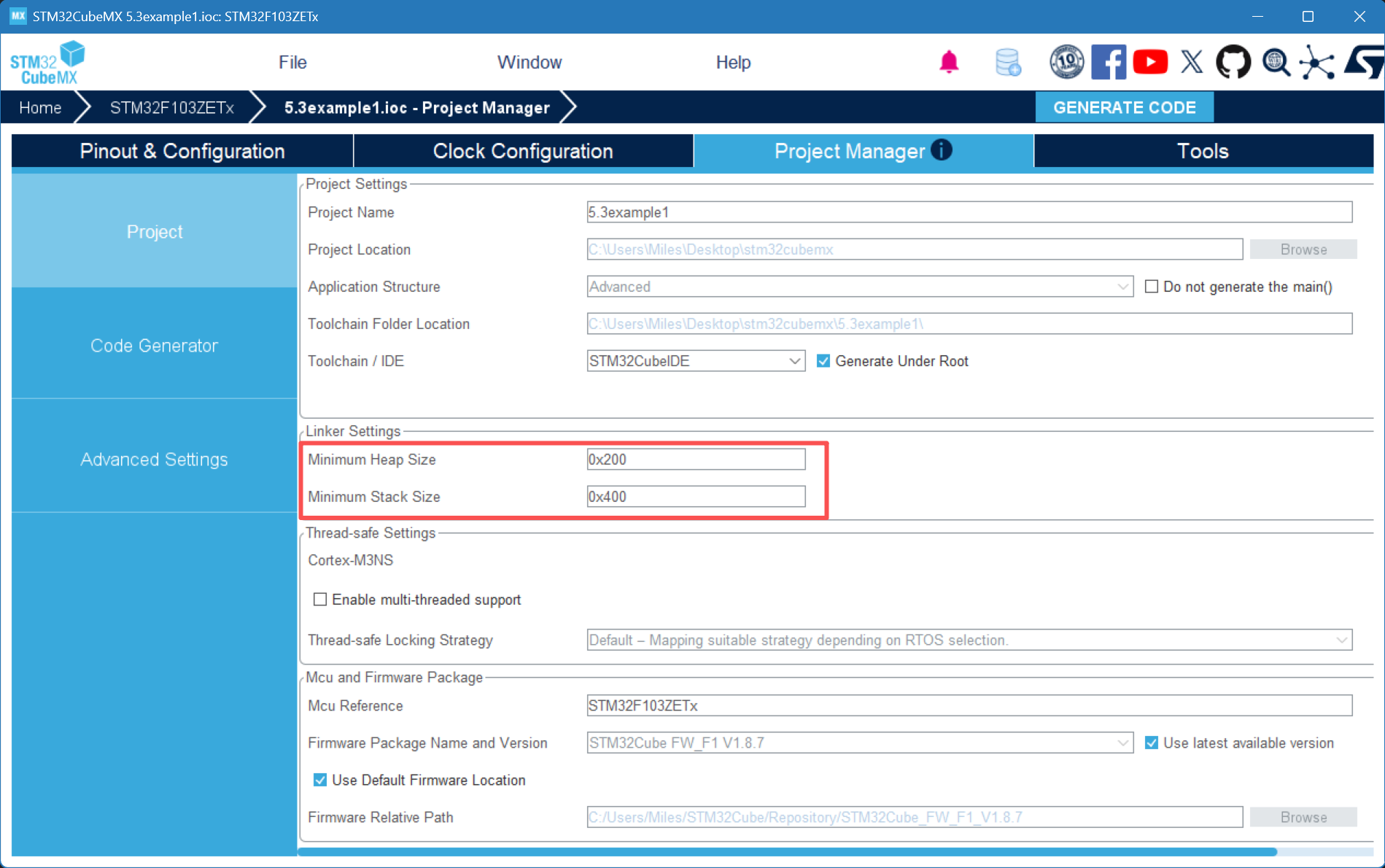1385x868 pixels.
Task: Click the ST community network icon
Action: point(1317,62)
